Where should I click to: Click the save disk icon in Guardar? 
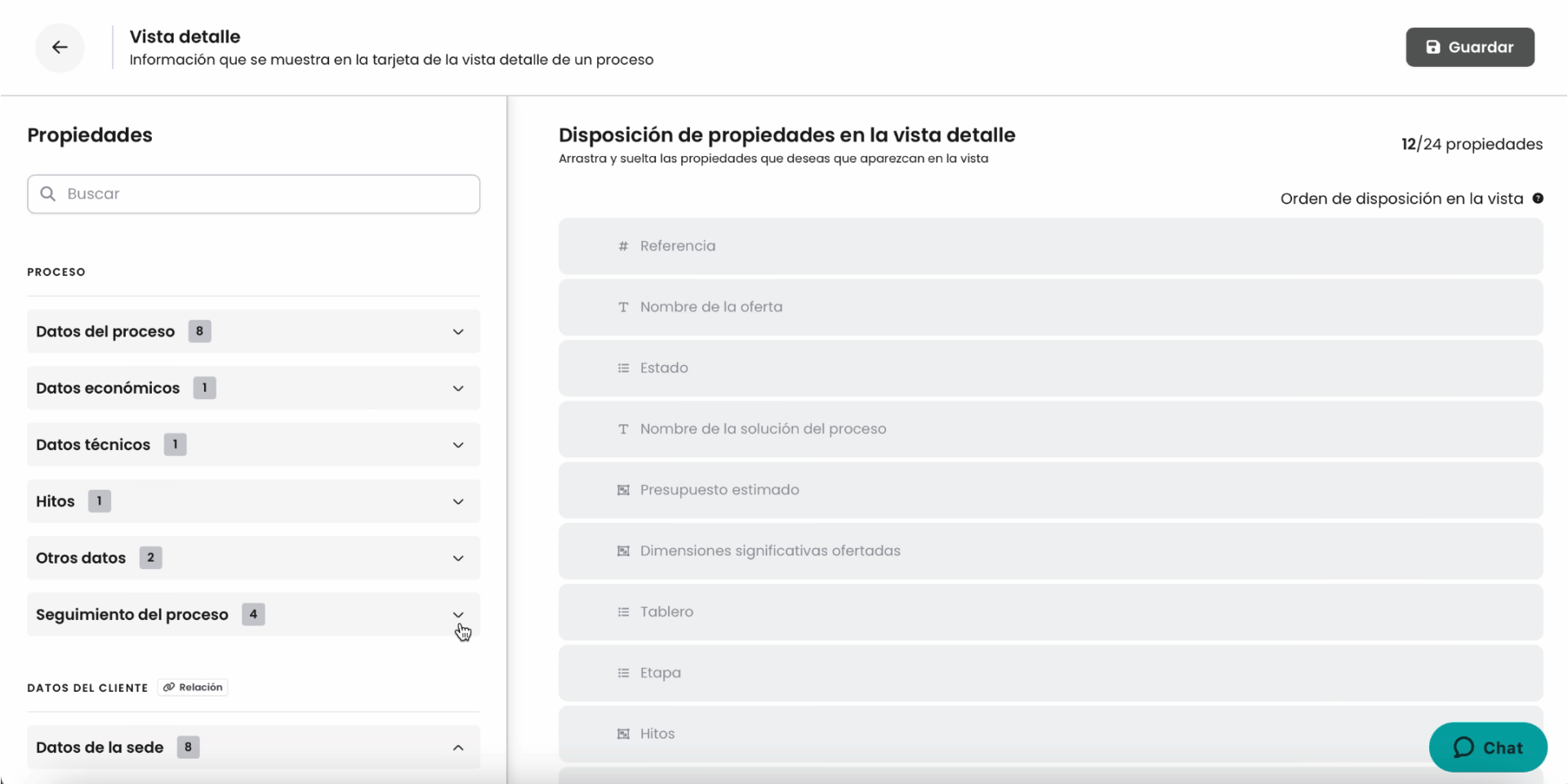[x=1433, y=47]
